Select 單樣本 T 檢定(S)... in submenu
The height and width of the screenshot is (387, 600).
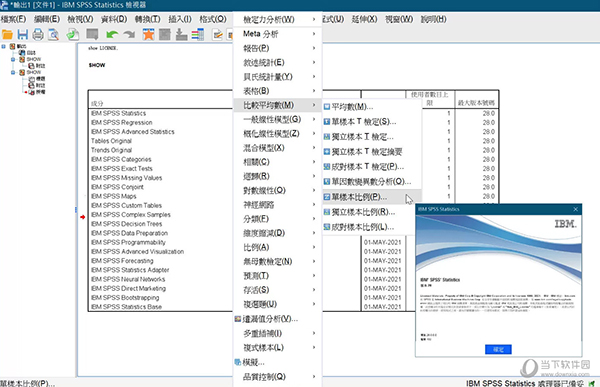click(x=372, y=122)
